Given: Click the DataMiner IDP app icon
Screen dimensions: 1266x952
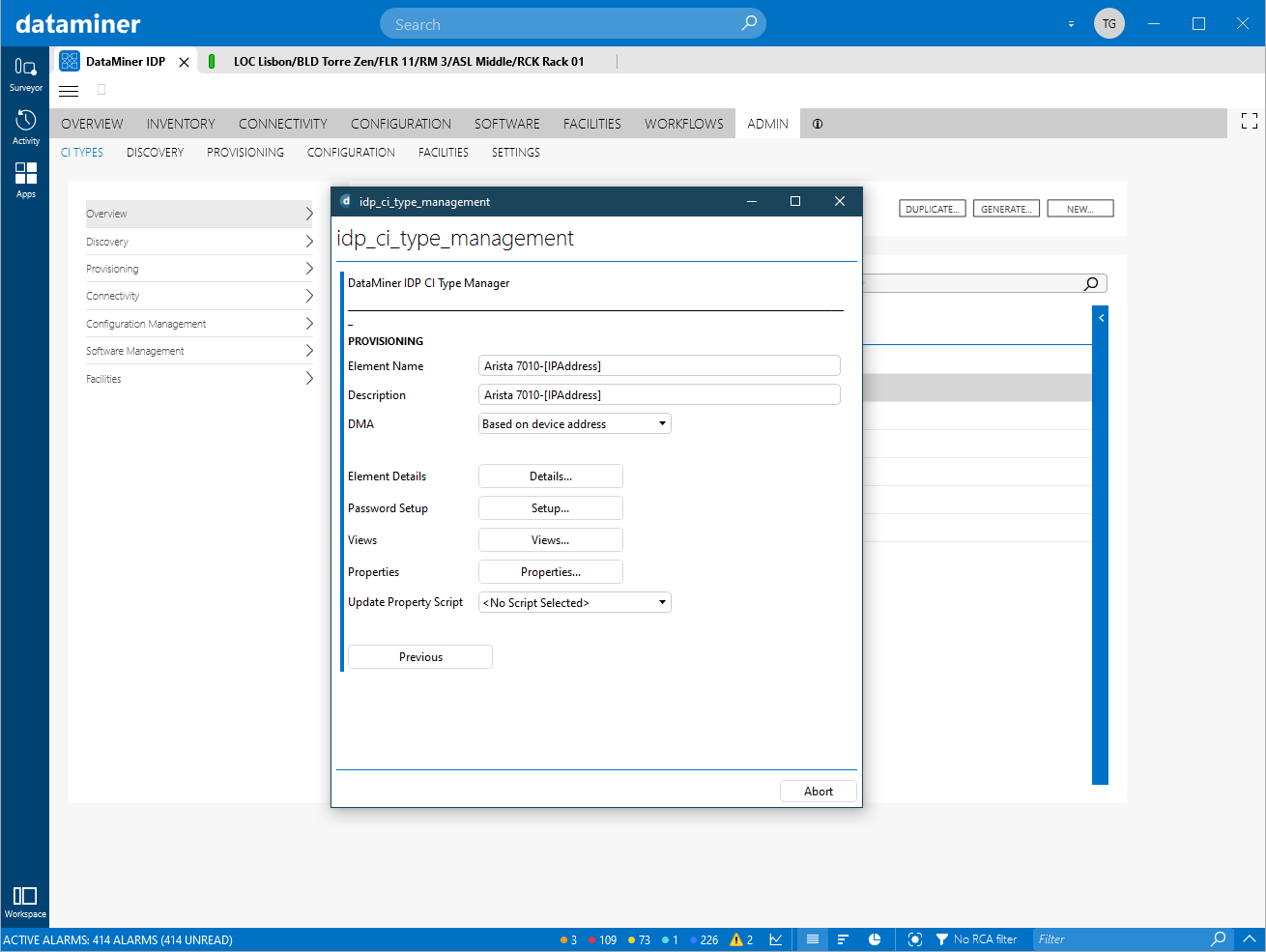Looking at the screenshot, I should coord(70,61).
